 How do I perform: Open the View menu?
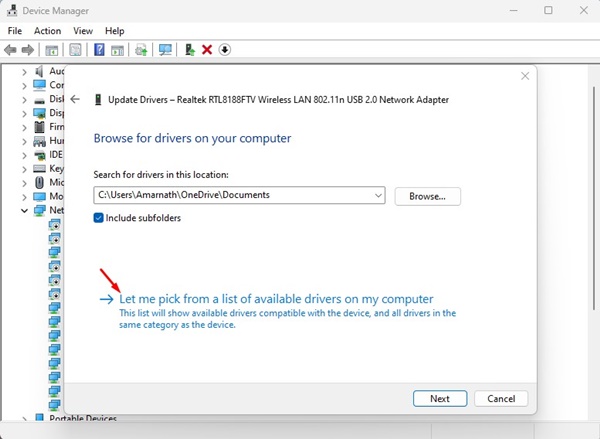click(x=83, y=31)
